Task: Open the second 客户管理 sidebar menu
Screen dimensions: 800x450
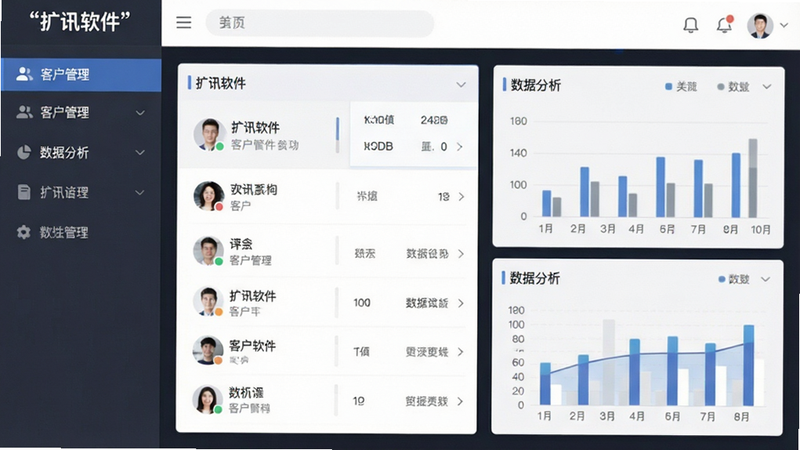Action: coord(81,112)
